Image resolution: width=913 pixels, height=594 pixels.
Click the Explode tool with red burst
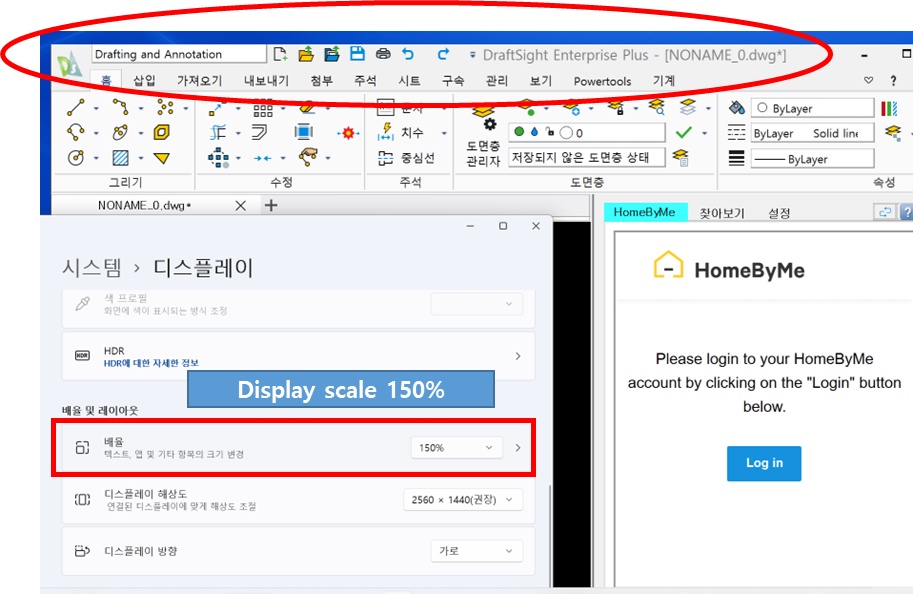click(348, 133)
